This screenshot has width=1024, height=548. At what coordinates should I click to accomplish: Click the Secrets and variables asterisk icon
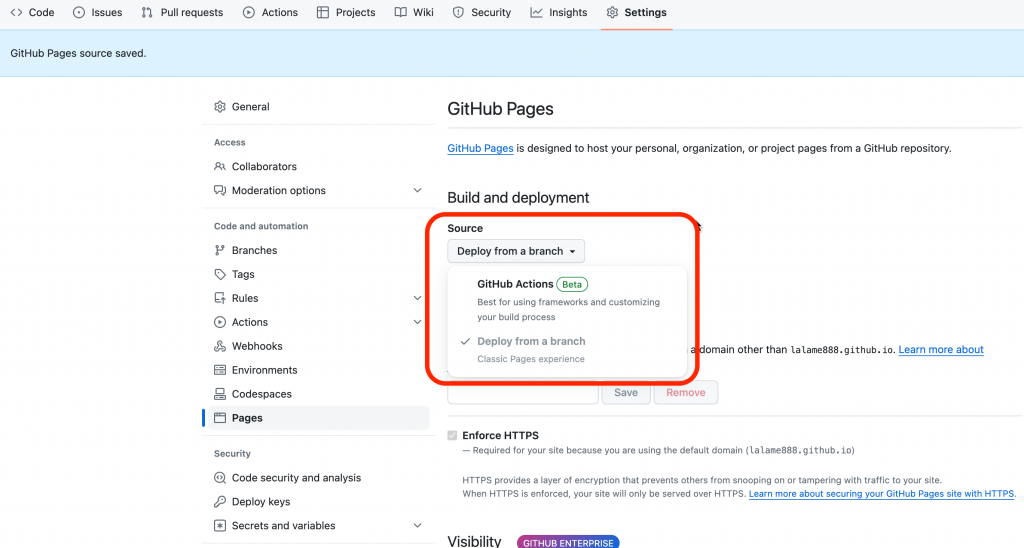220,525
